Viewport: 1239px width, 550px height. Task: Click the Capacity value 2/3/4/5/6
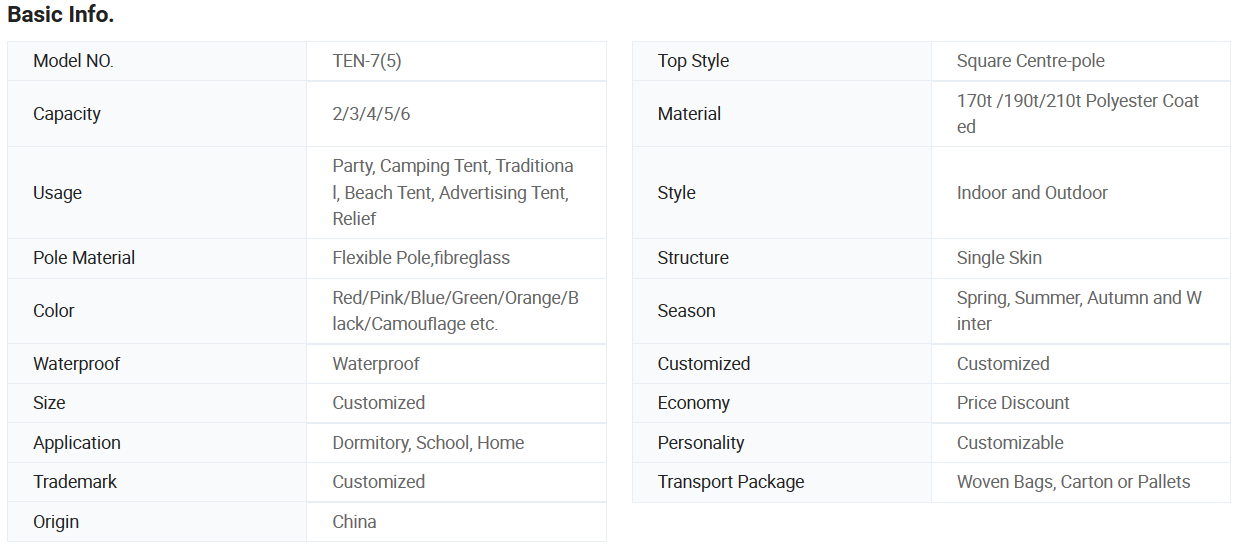371,114
